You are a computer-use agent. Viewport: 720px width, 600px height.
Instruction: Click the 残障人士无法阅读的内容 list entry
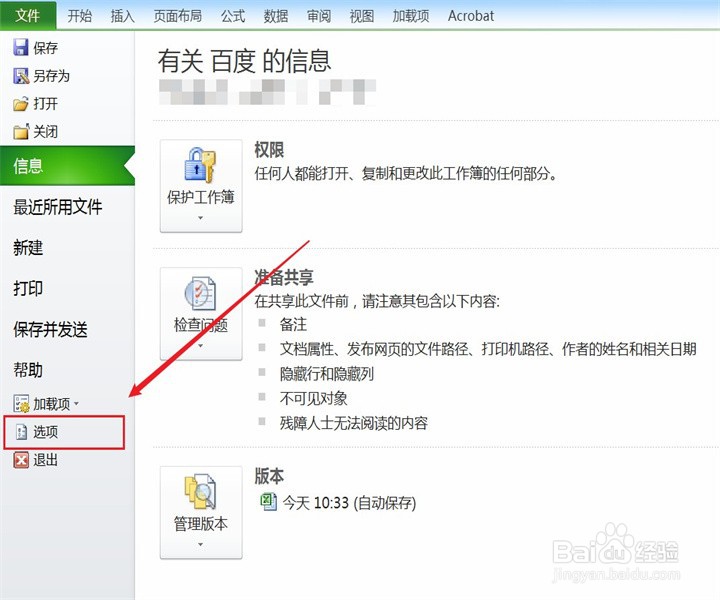[354, 422]
